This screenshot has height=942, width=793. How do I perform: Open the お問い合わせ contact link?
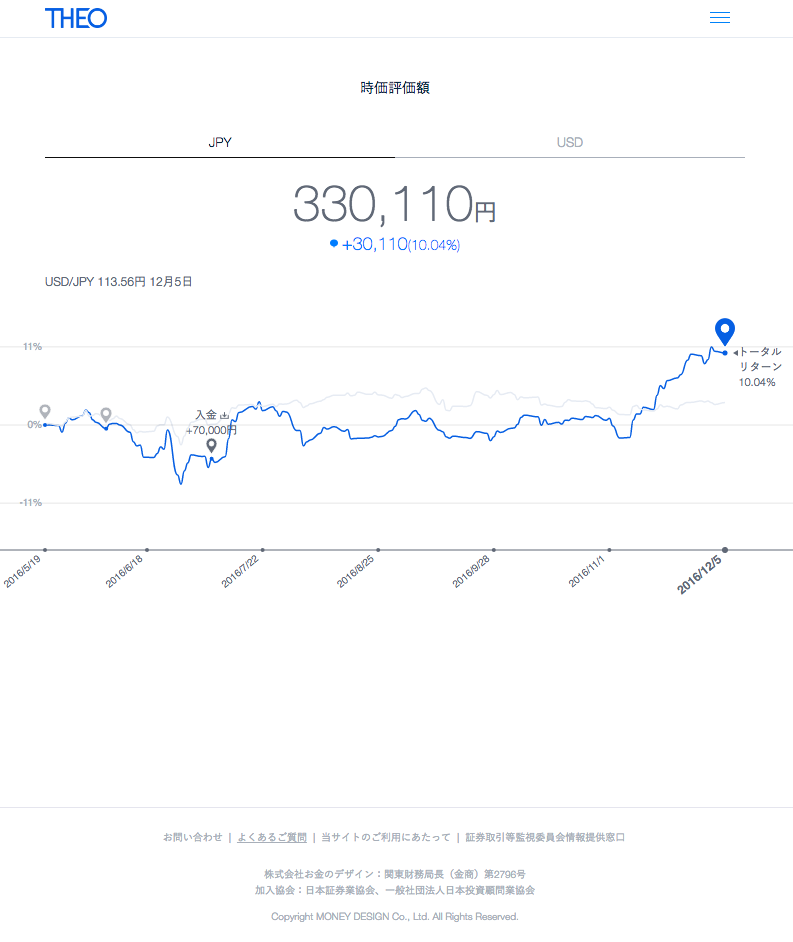tap(193, 837)
